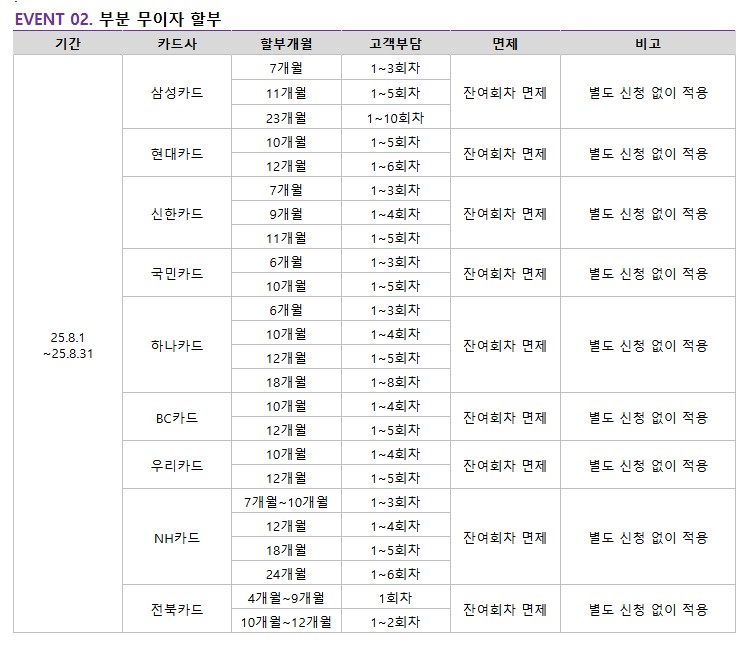Select '12개월' under BC카드
This screenshot has width=751, height=645.
[x=286, y=430]
